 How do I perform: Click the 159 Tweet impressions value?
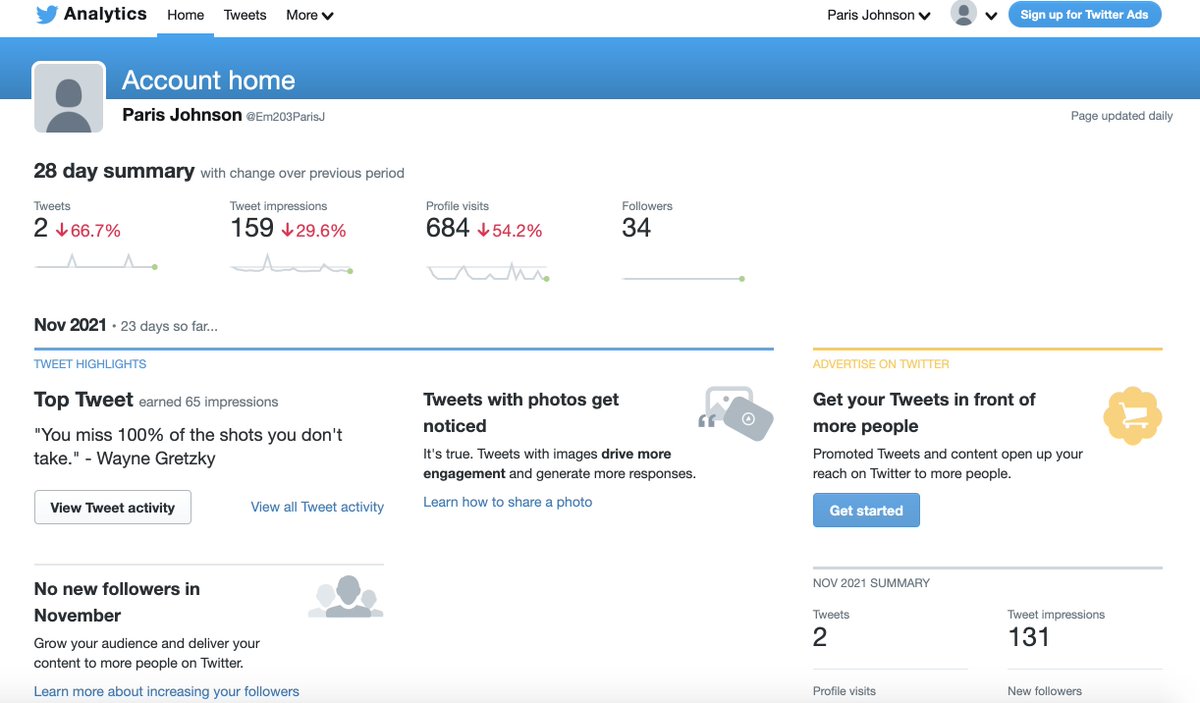coord(252,228)
